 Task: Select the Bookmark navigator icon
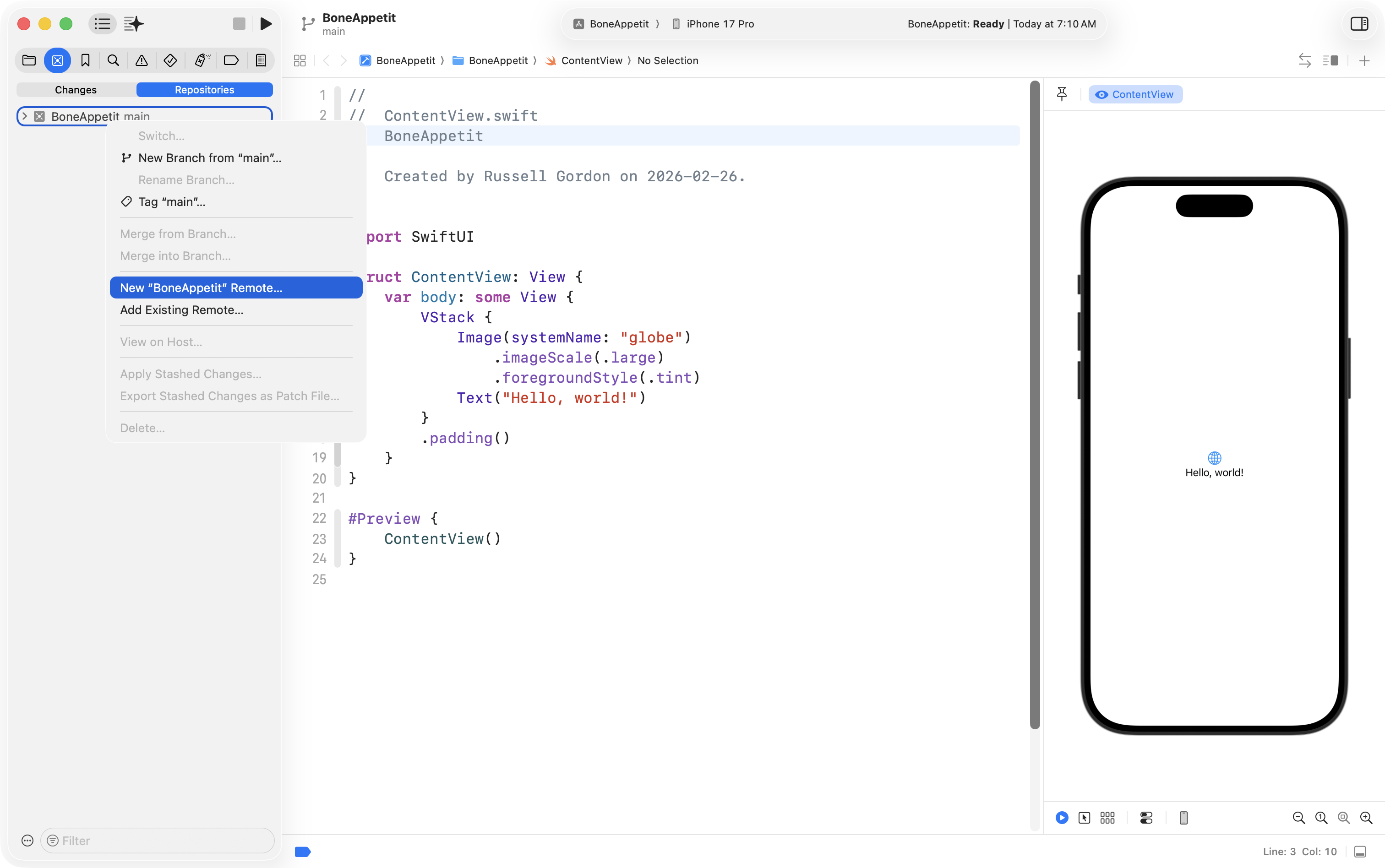pos(86,60)
